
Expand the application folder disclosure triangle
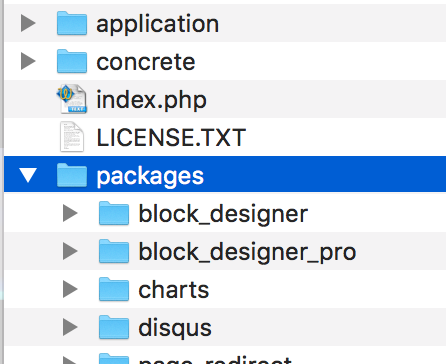point(28,23)
